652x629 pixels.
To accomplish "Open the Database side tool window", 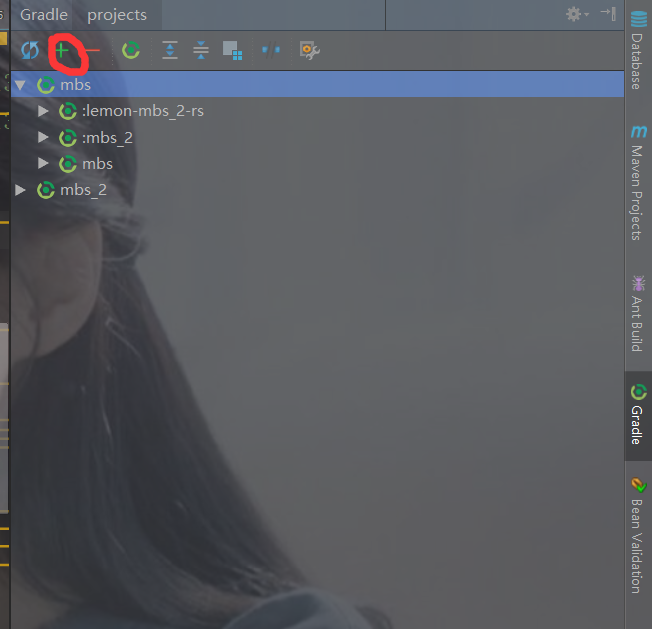I will (x=638, y=50).
